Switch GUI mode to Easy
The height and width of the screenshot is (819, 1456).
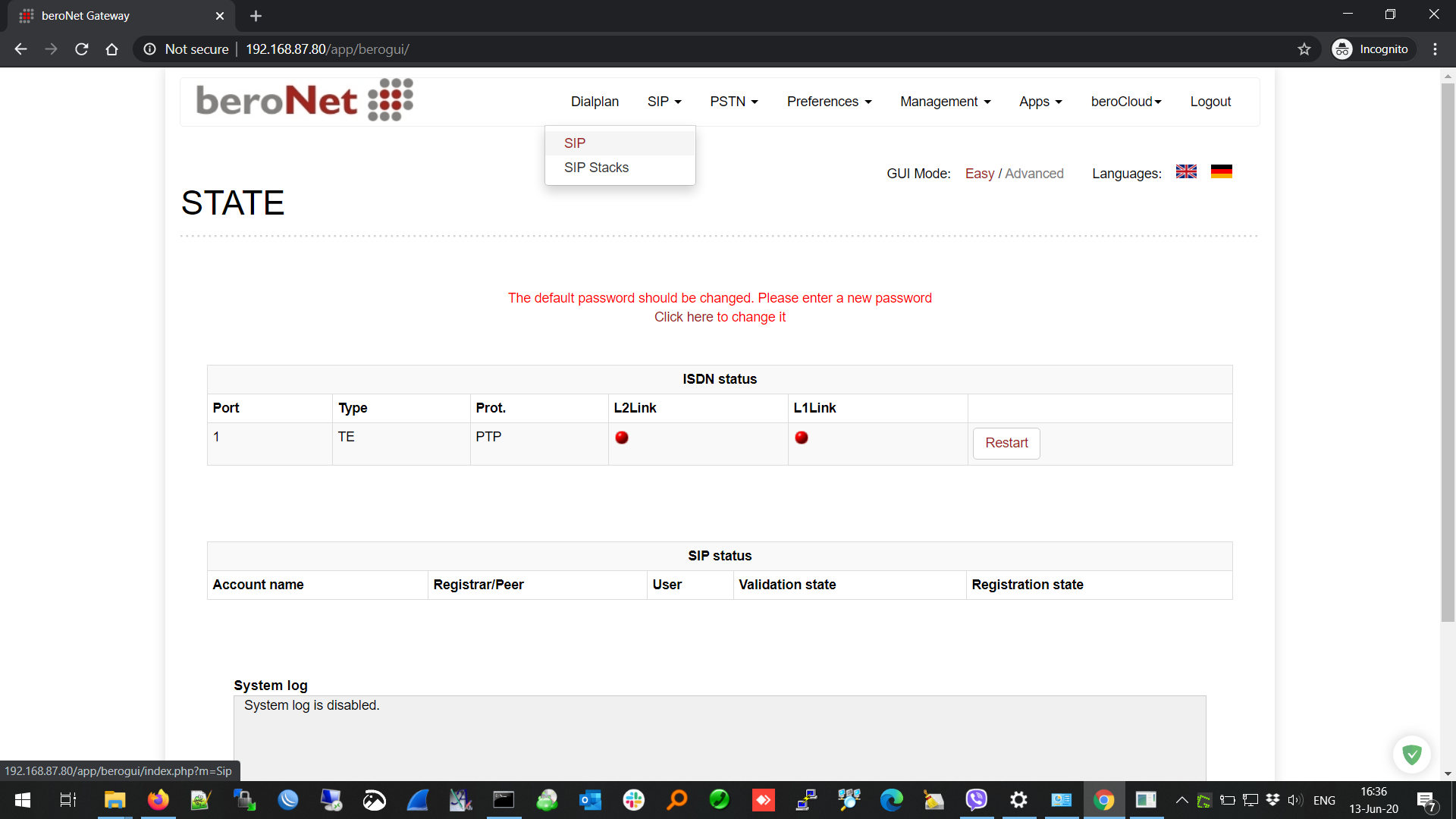(979, 174)
